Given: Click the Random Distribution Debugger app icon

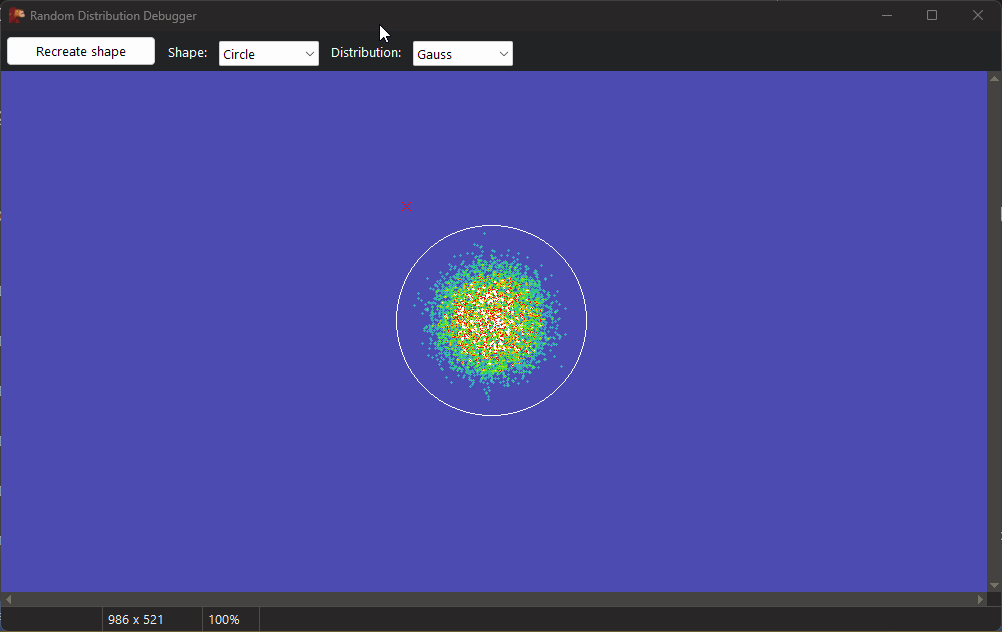Looking at the screenshot, I should [x=15, y=15].
